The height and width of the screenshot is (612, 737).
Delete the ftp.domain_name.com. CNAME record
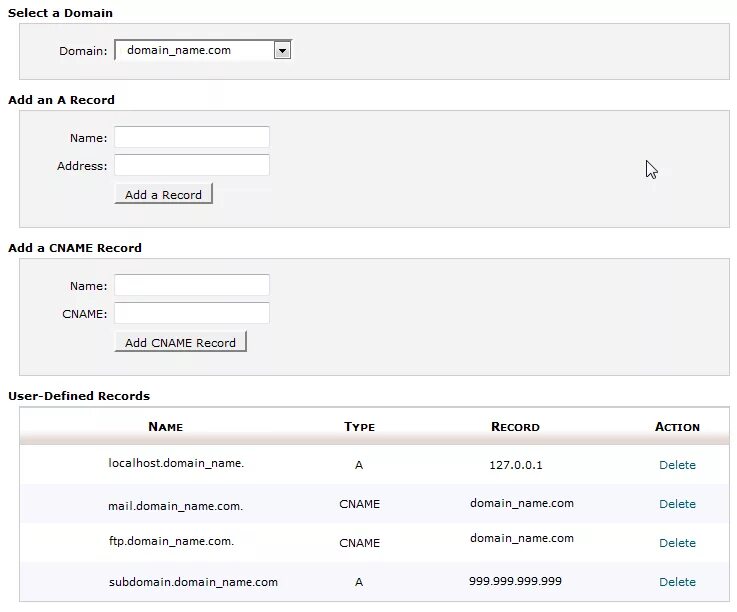pos(677,543)
